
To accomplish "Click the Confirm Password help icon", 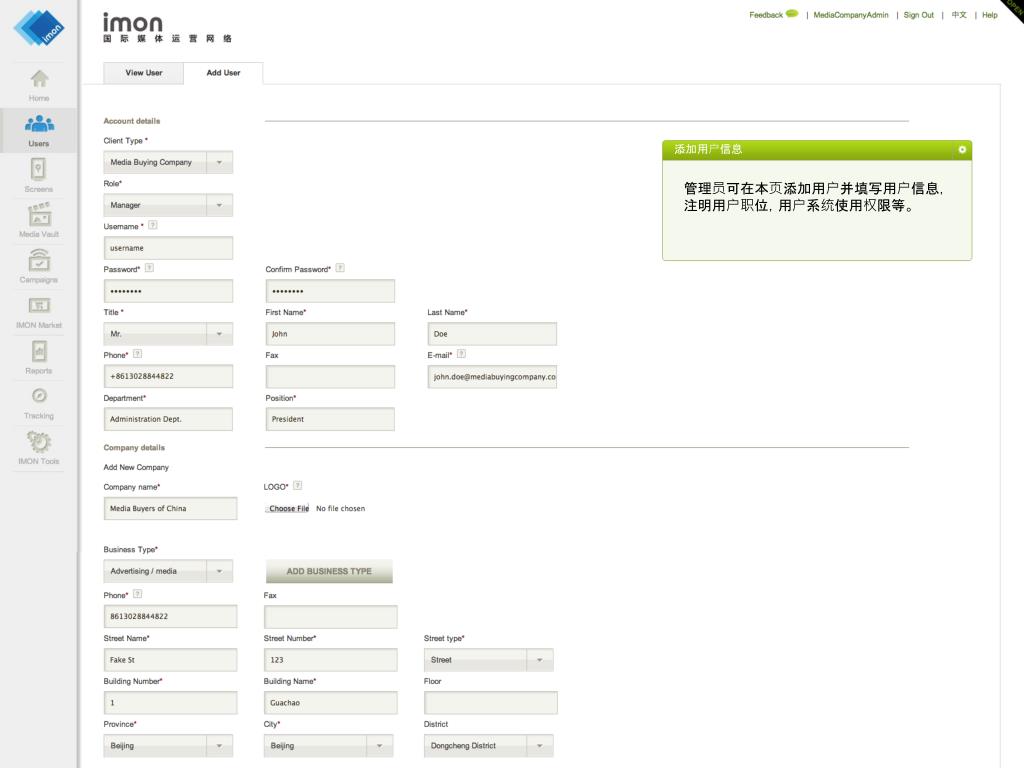I will click(x=340, y=268).
